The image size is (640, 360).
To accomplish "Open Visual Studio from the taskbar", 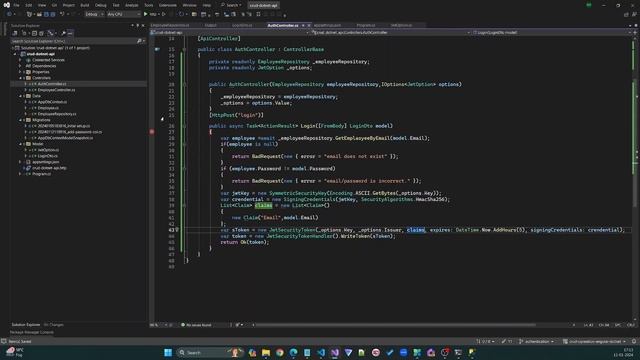I will [x=335, y=352].
